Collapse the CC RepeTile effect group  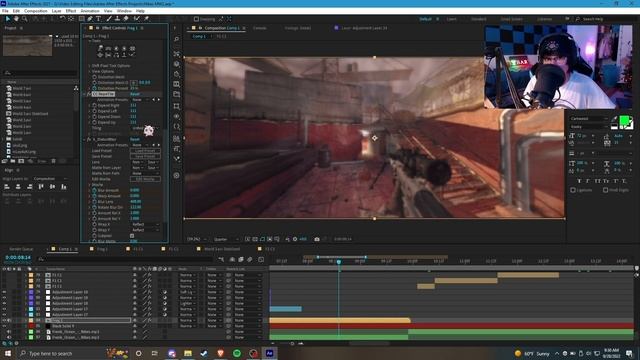[x=85, y=94]
